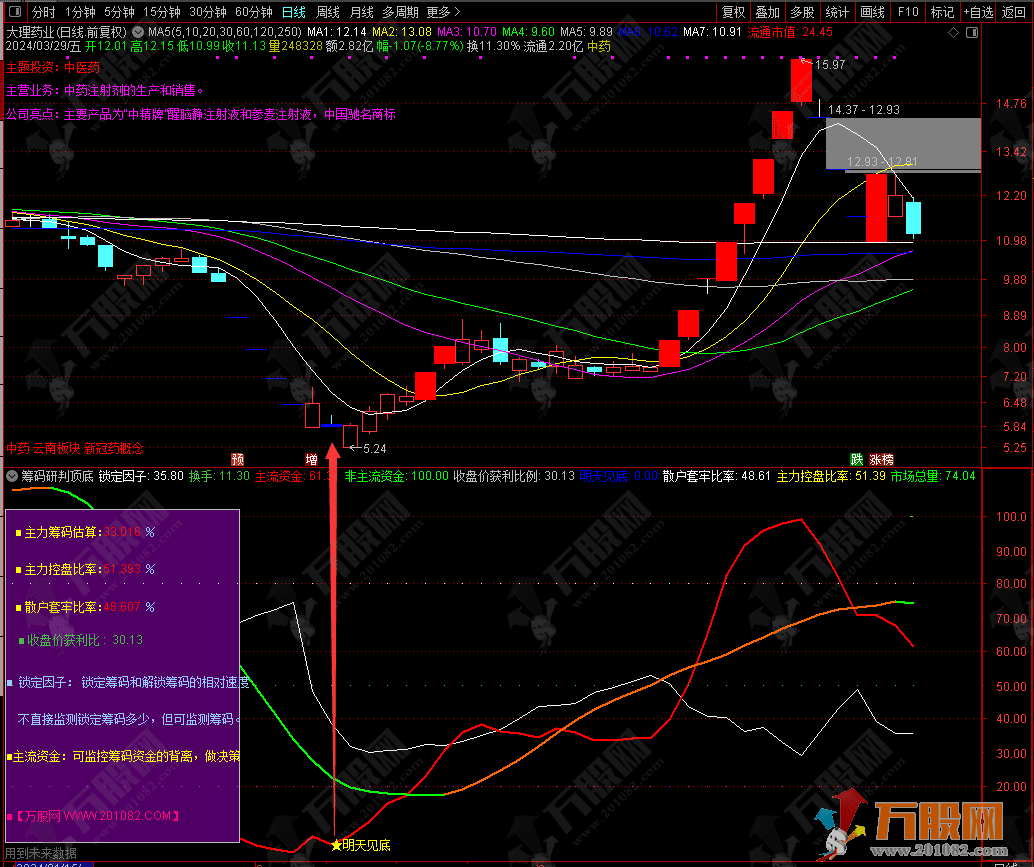This screenshot has height=867, width=1034.
Task: Toggle the side panel icon beside 分时
Action: (x=16, y=12)
